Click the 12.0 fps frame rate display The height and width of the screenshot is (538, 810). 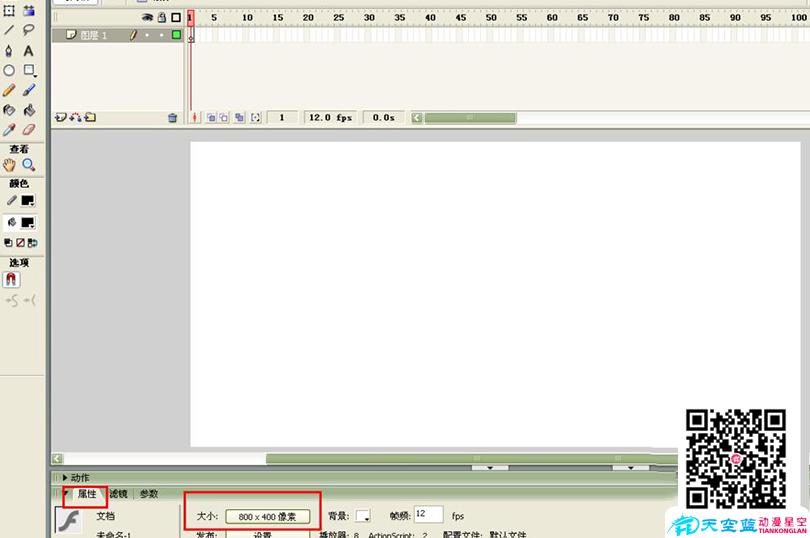(330, 118)
